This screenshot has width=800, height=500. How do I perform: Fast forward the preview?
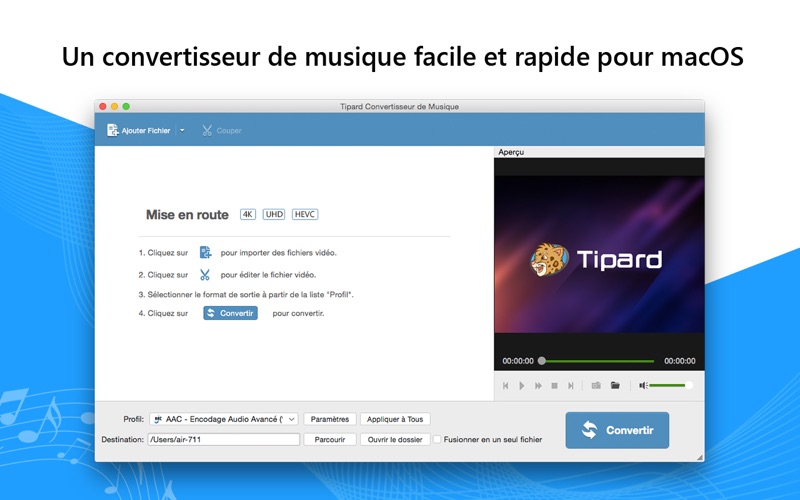point(538,386)
